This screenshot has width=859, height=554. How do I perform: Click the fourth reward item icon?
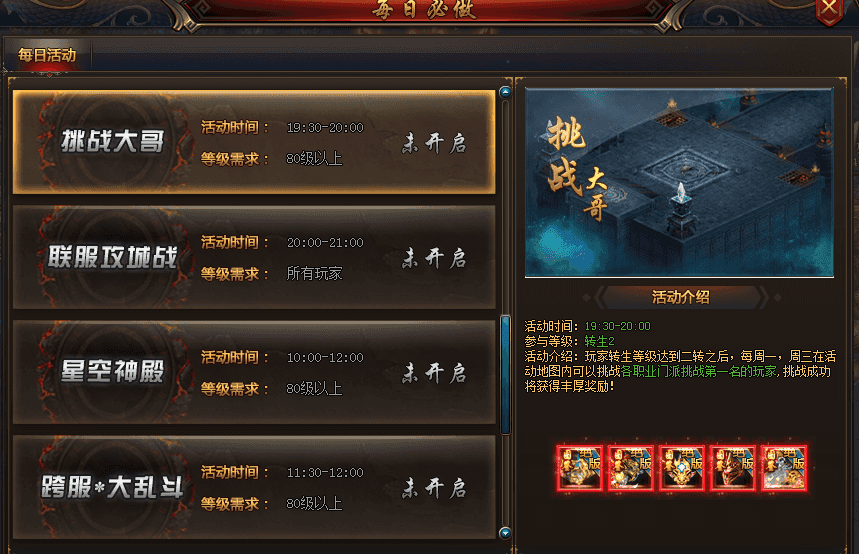[732, 468]
